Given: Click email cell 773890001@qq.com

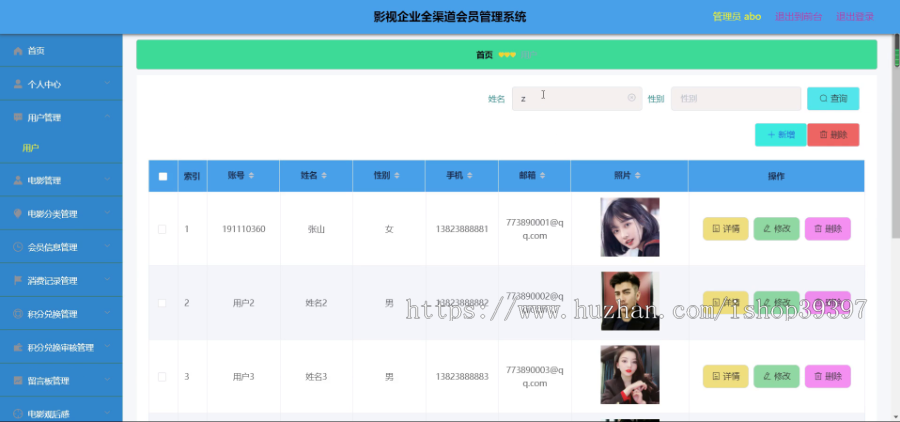Looking at the screenshot, I should 535,229.
